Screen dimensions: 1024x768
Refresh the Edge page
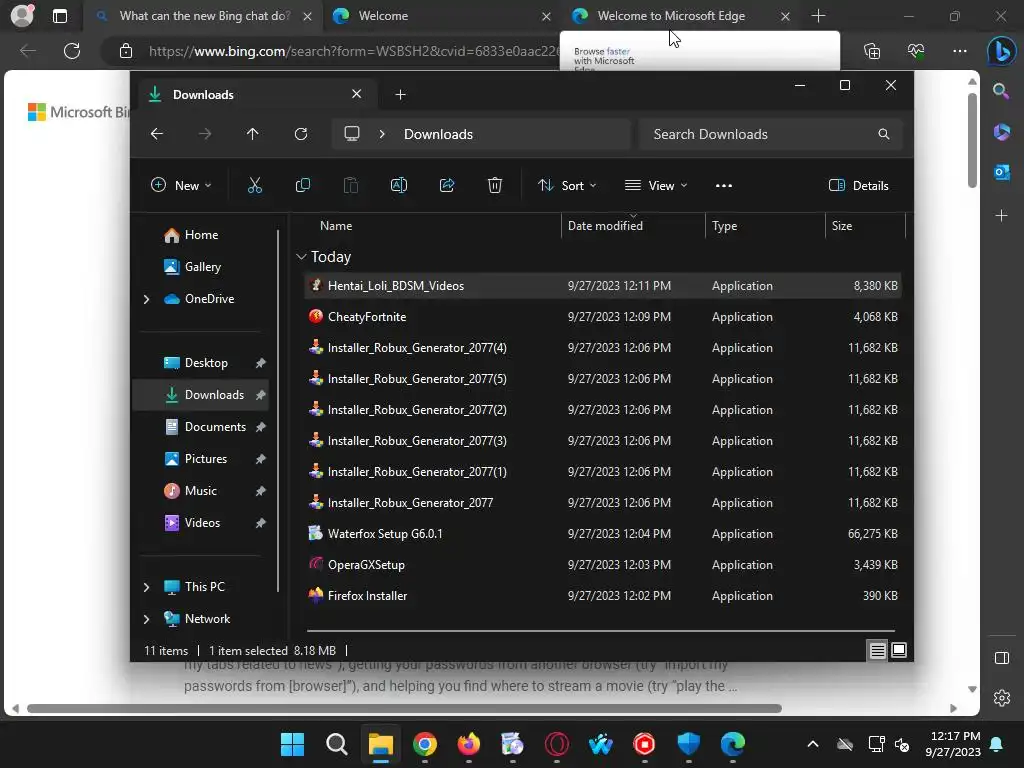(72, 51)
